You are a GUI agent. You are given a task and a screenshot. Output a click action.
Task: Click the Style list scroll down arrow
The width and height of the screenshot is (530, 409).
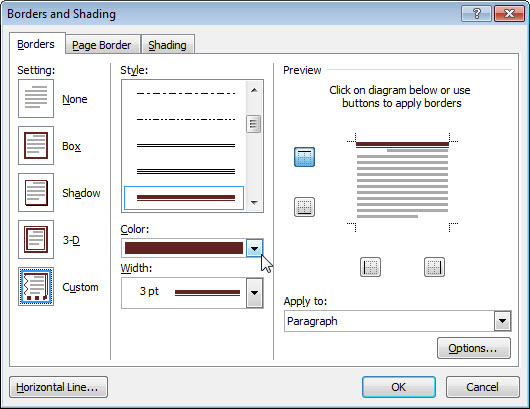click(254, 203)
